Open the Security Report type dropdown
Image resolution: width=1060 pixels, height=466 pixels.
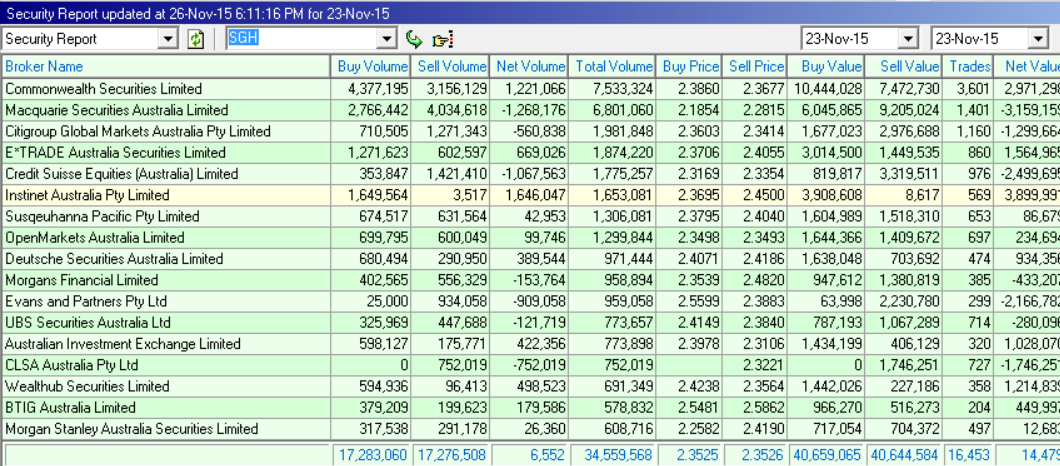[168, 39]
